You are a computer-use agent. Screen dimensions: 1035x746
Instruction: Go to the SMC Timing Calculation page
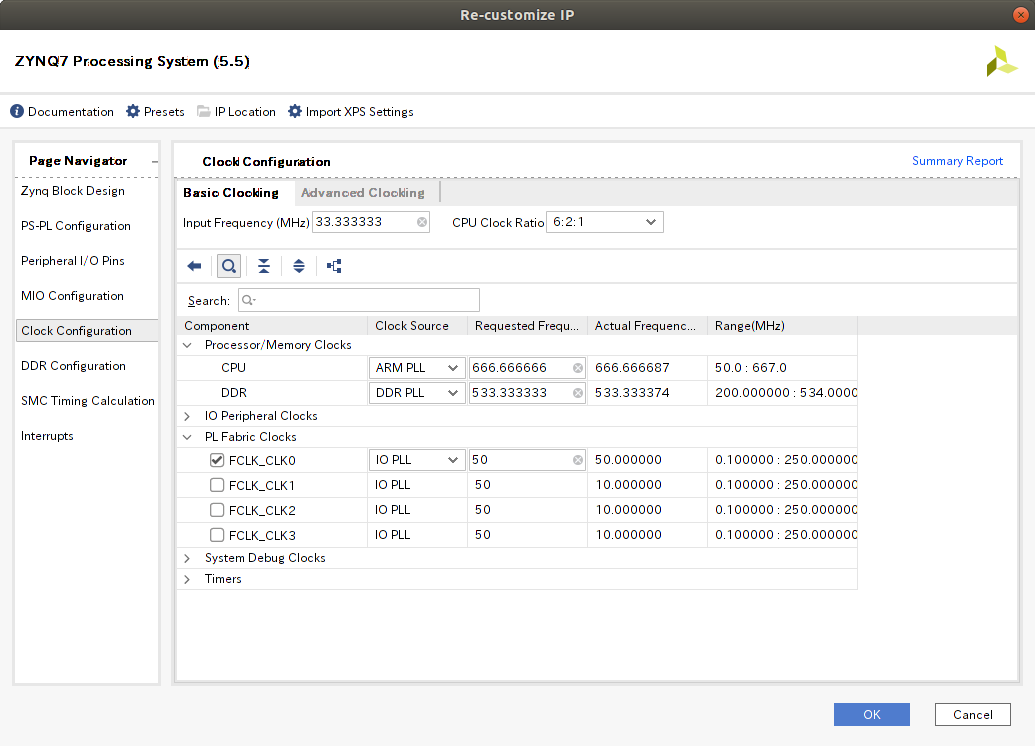click(x=87, y=401)
